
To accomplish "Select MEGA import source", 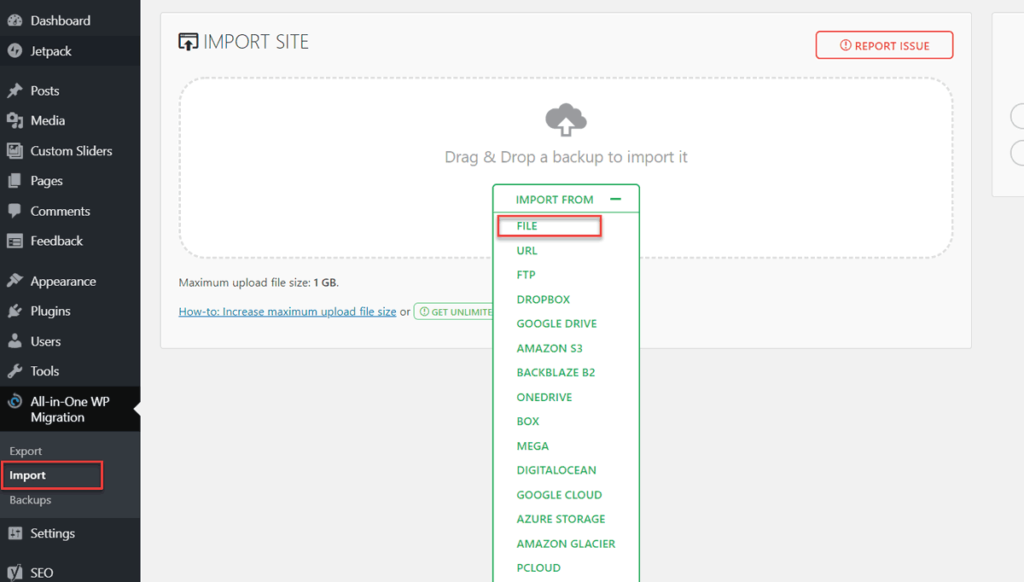I will [532, 445].
